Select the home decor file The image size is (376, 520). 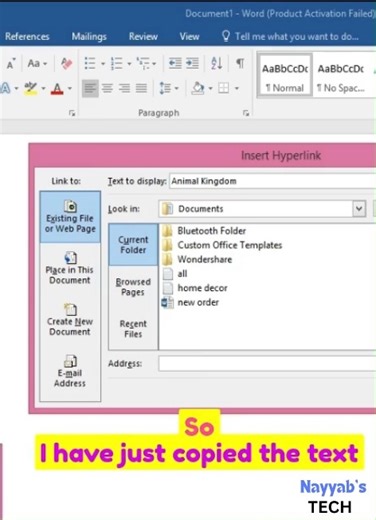click(195, 288)
